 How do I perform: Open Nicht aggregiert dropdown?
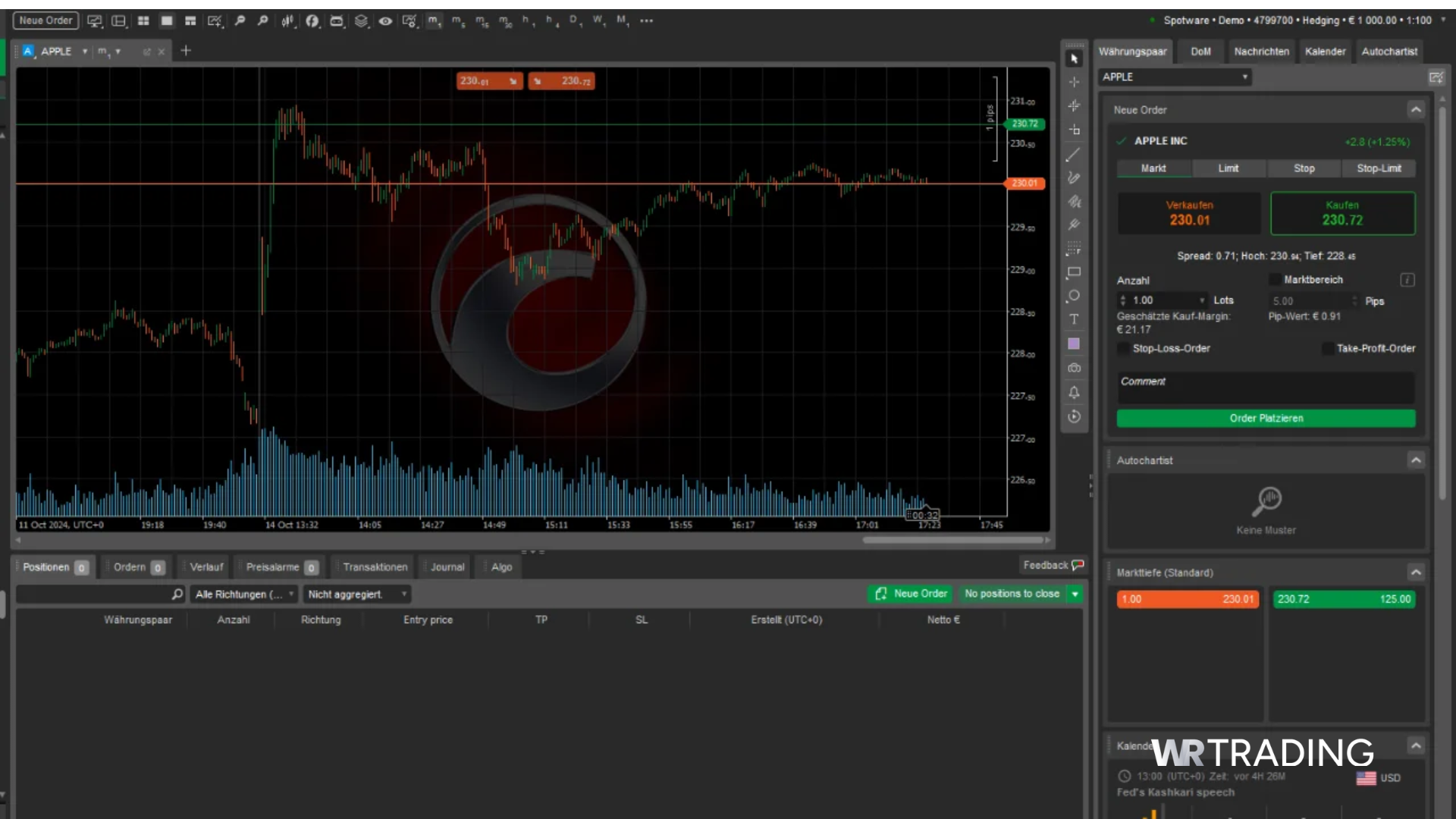click(x=357, y=594)
